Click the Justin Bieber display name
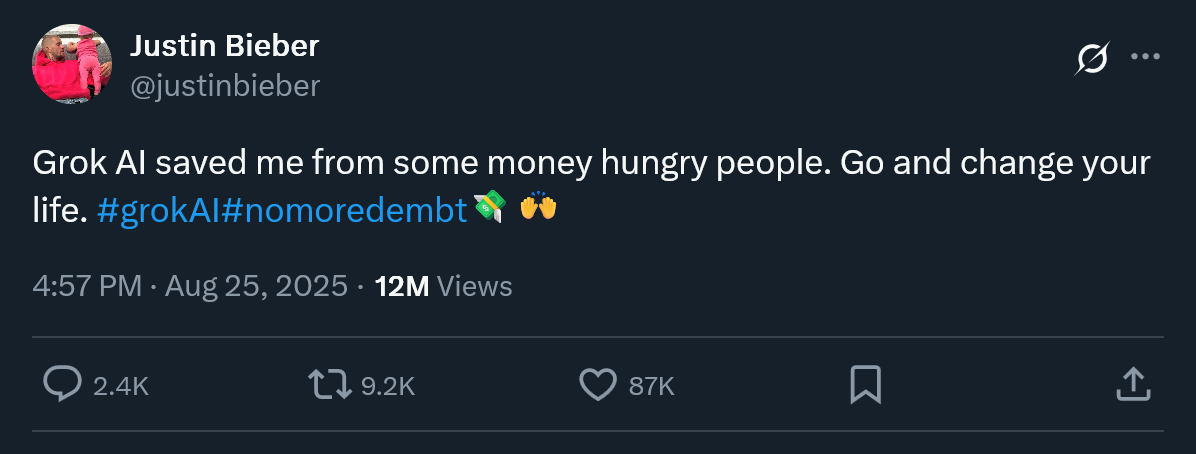This screenshot has height=454, width=1196. coord(224,46)
